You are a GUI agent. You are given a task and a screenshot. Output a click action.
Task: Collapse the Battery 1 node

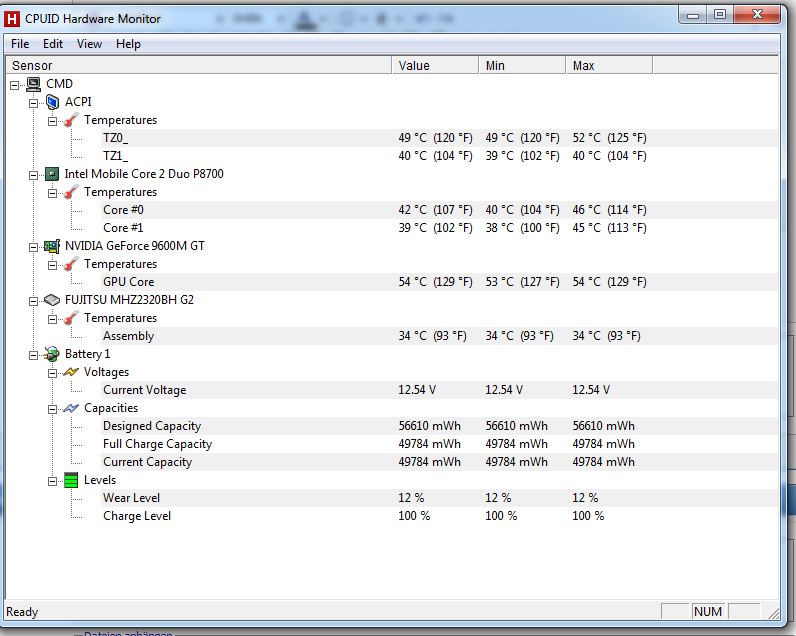click(34, 356)
